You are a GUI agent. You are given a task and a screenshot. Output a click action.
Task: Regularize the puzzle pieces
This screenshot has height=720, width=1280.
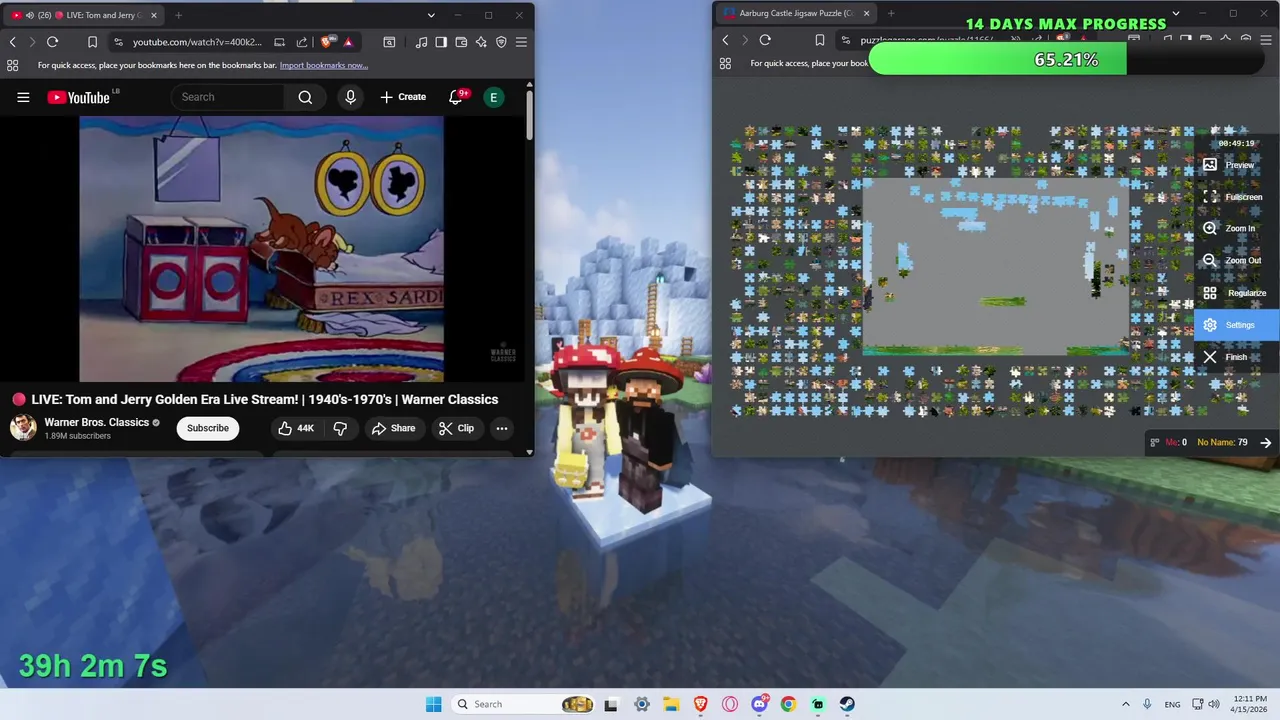point(1237,293)
